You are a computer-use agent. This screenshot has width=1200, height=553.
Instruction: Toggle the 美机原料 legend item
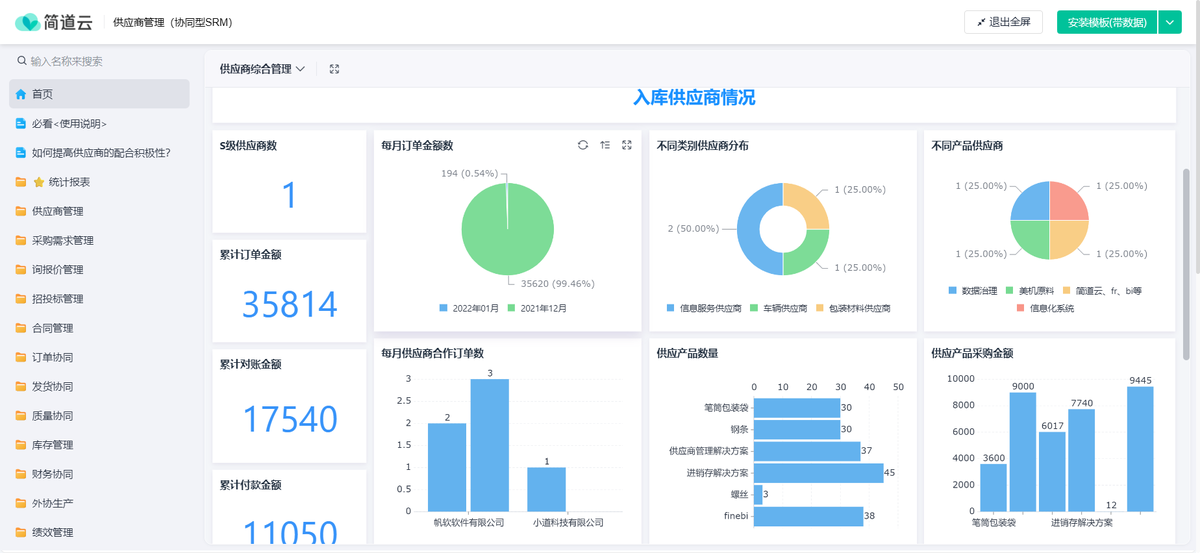1030,290
